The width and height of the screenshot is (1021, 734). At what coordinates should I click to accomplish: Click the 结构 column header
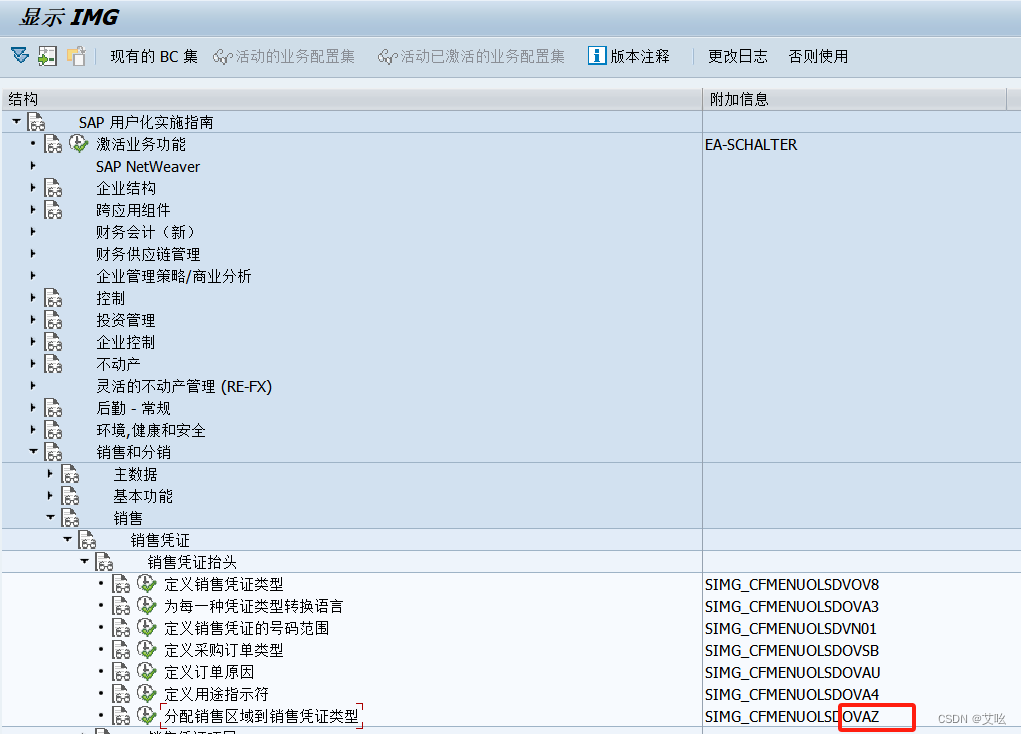coord(352,99)
